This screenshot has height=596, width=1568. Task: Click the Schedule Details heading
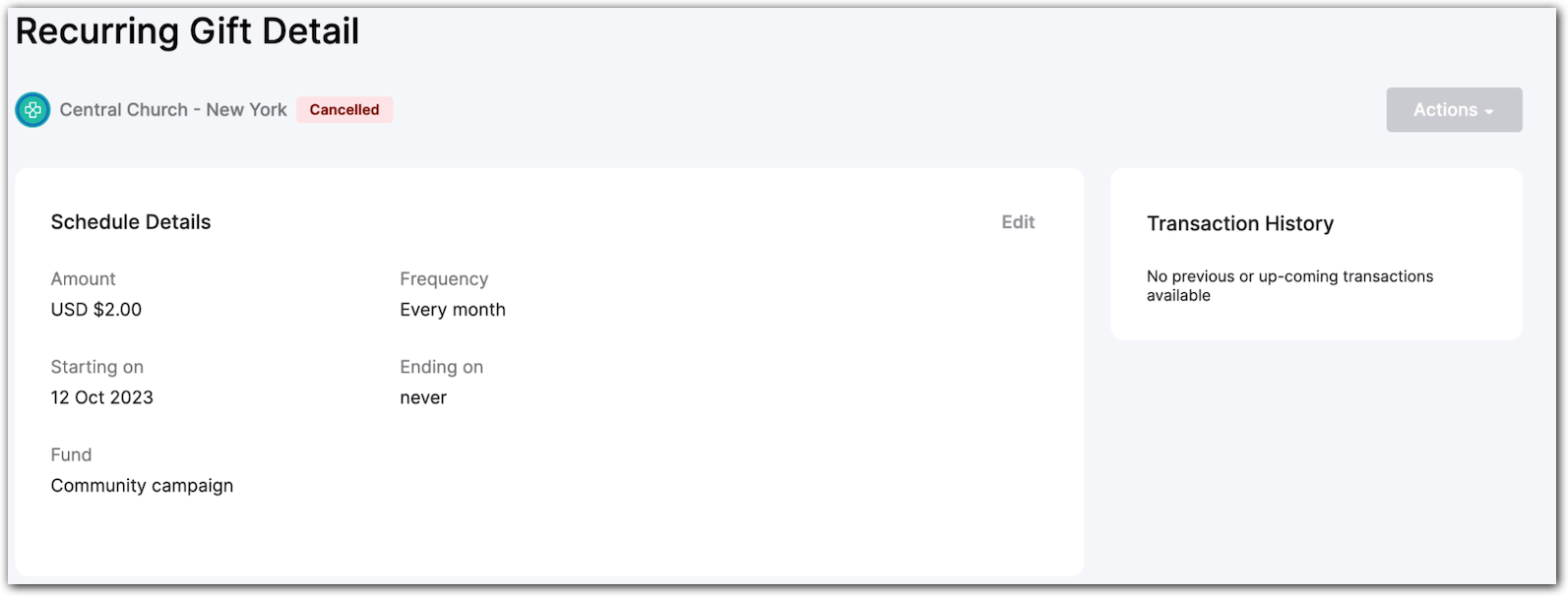[x=130, y=221]
